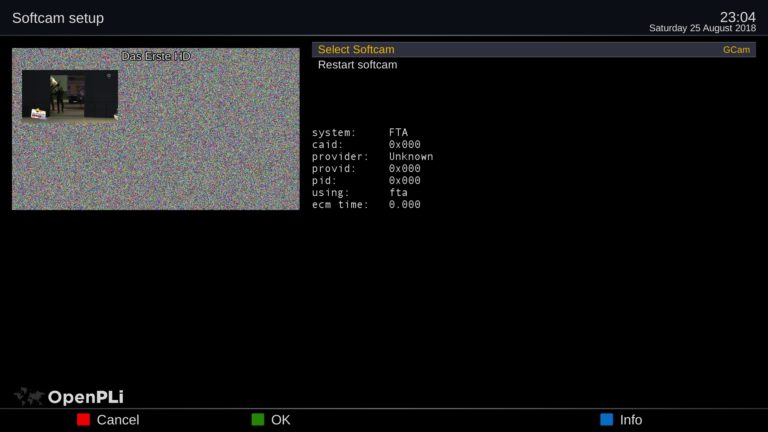The width and height of the screenshot is (768, 432).
Task: Click the system FTA value
Action: point(398,132)
